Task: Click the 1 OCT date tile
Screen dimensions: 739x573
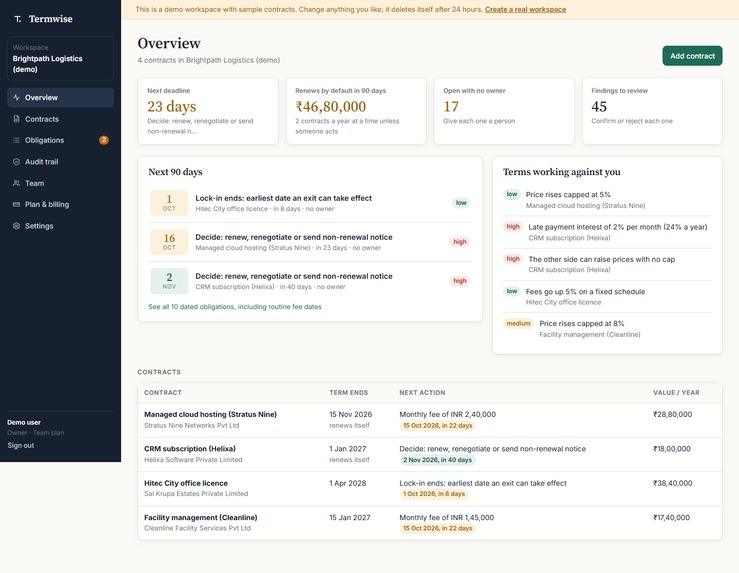Action: pos(169,203)
